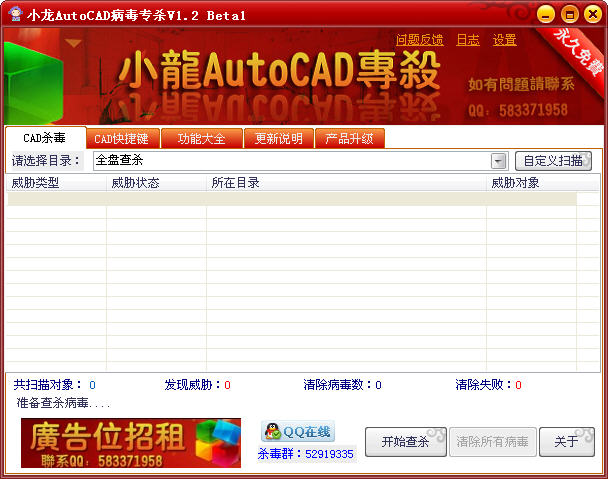This screenshot has width=608, height=479.
Task: Go to the 产品升级 tab
Action: tap(349, 139)
